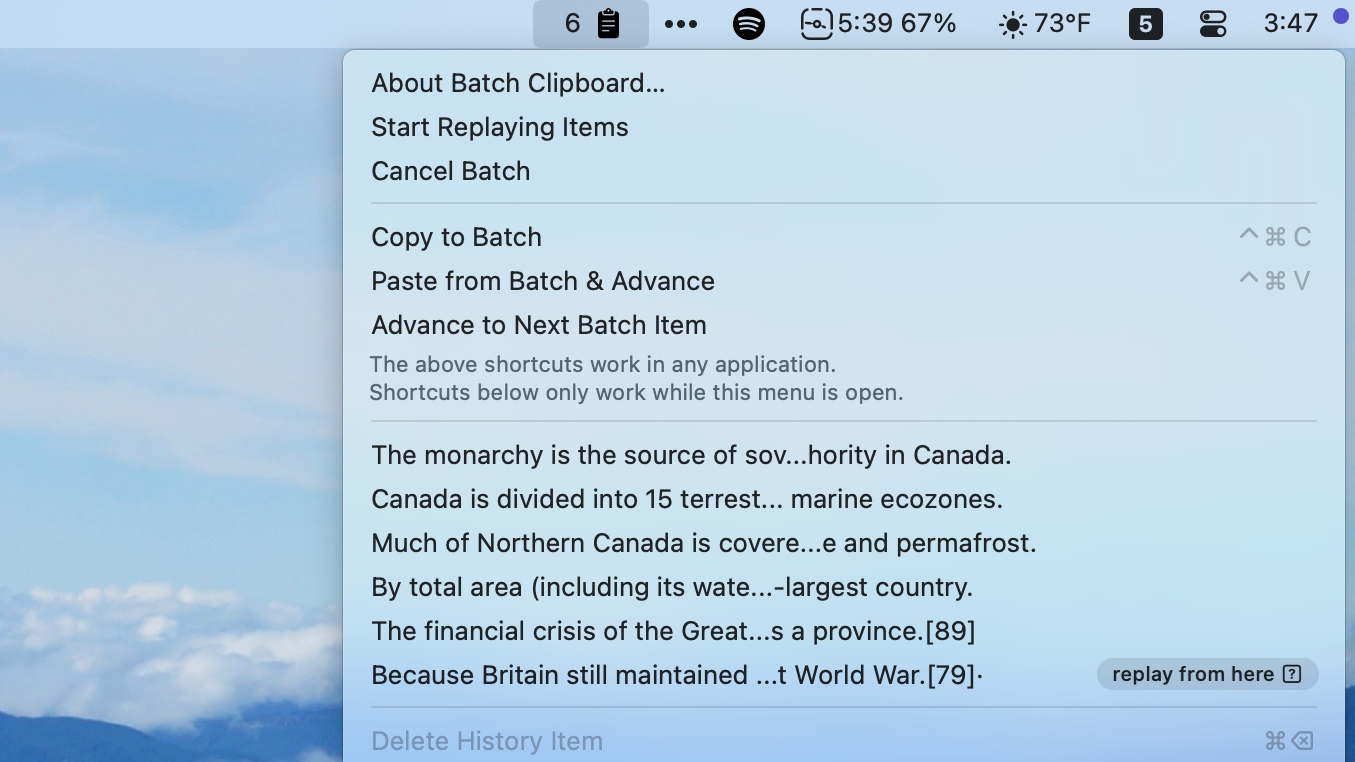Open the three-dots overflow menu bar item
1355x762 pixels.
pyautogui.click(x=681, y=24)
